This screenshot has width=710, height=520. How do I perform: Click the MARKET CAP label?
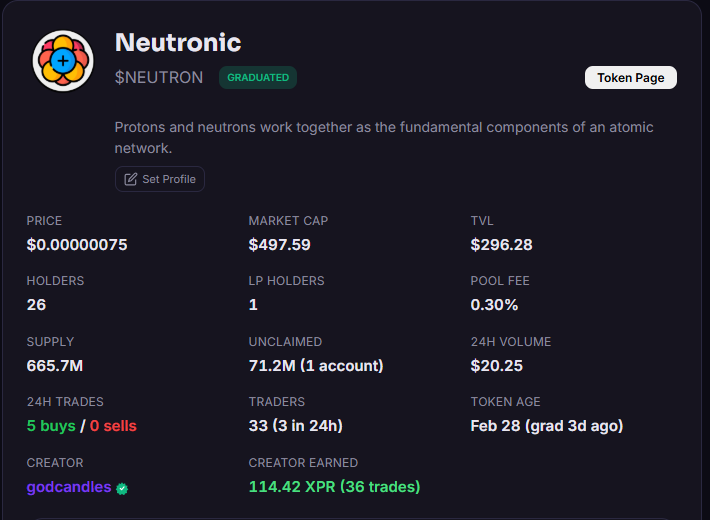click(x=288, y=221)
